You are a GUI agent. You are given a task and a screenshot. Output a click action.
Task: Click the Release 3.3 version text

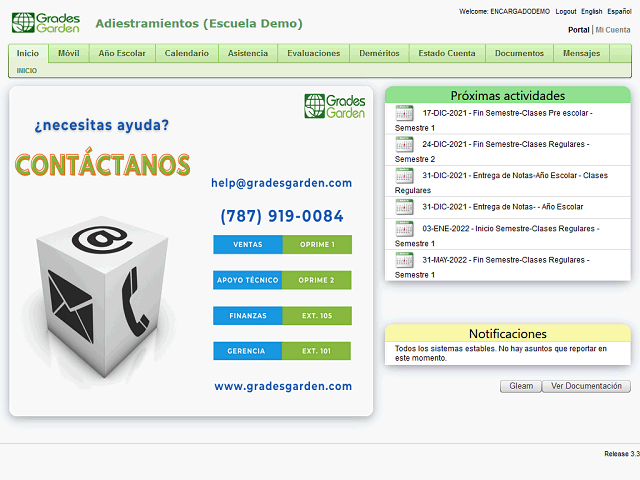(622, 453)
